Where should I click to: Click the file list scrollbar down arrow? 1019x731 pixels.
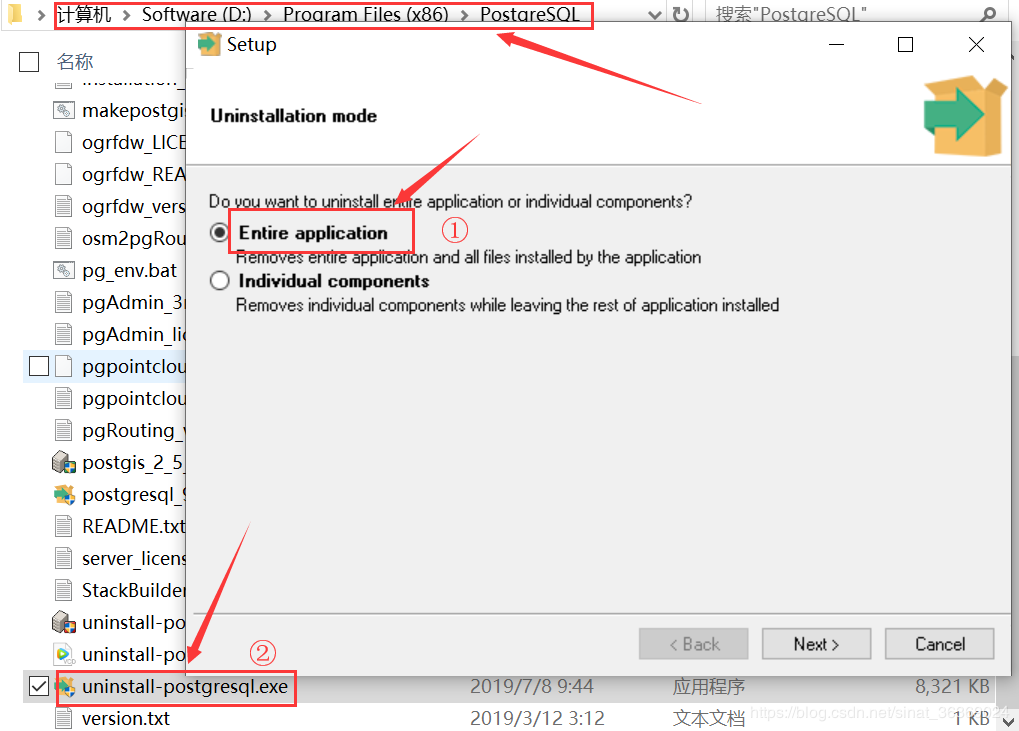[x=1008, y=721]
